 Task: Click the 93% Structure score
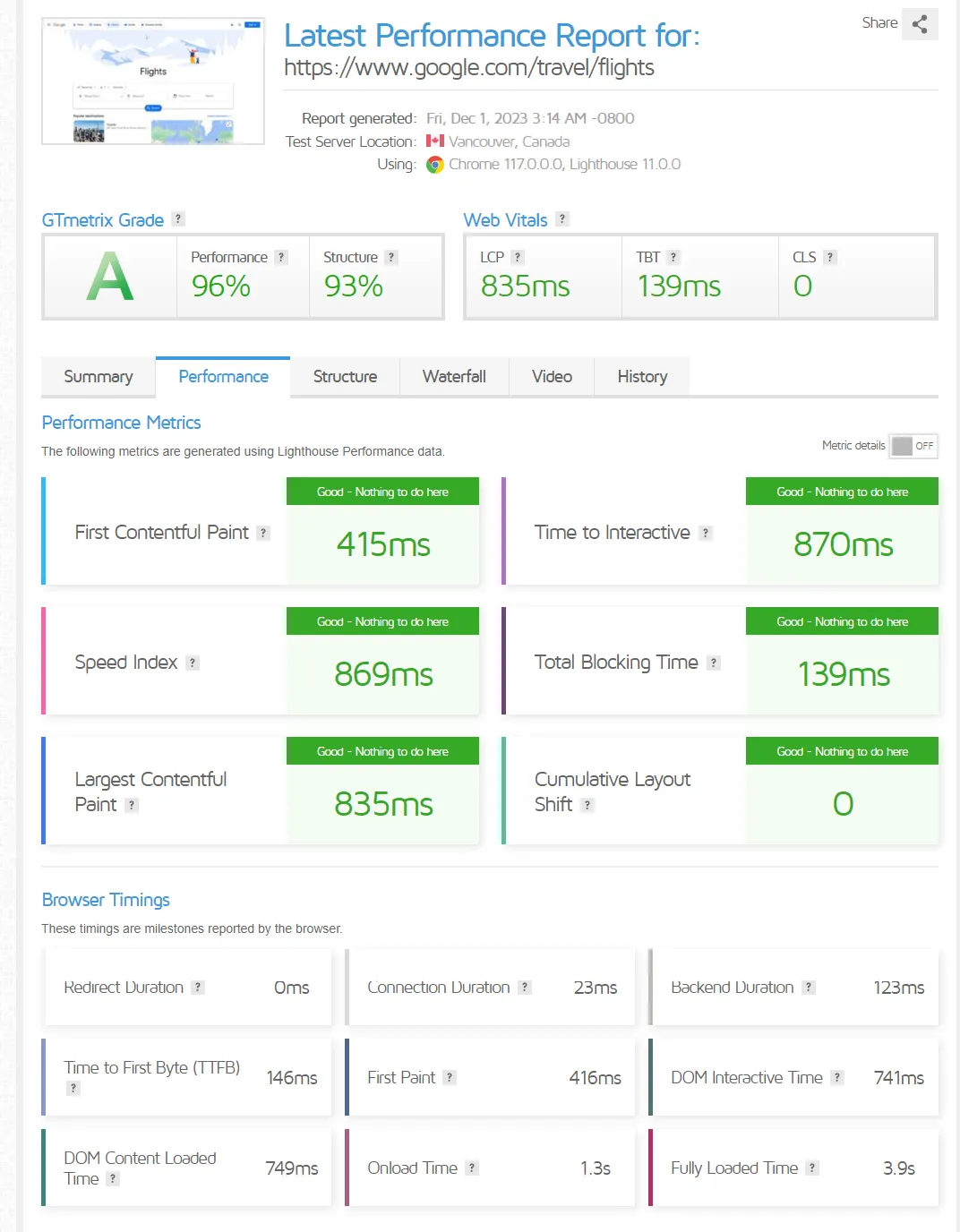[x=354, y=287]
